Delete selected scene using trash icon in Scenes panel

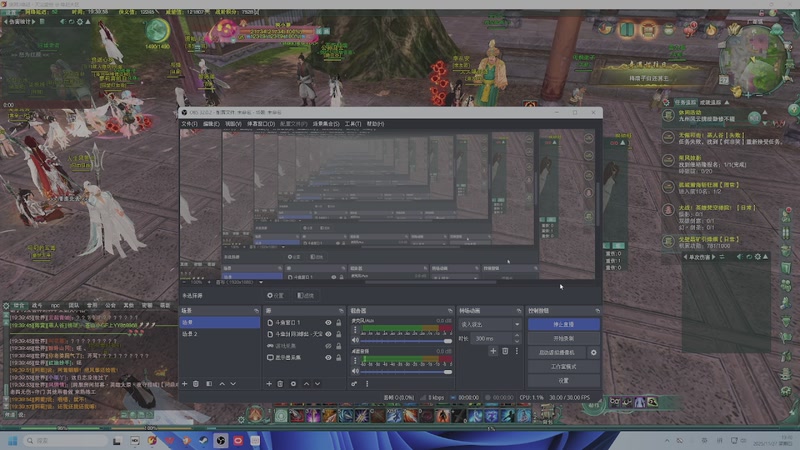point(196,384)
